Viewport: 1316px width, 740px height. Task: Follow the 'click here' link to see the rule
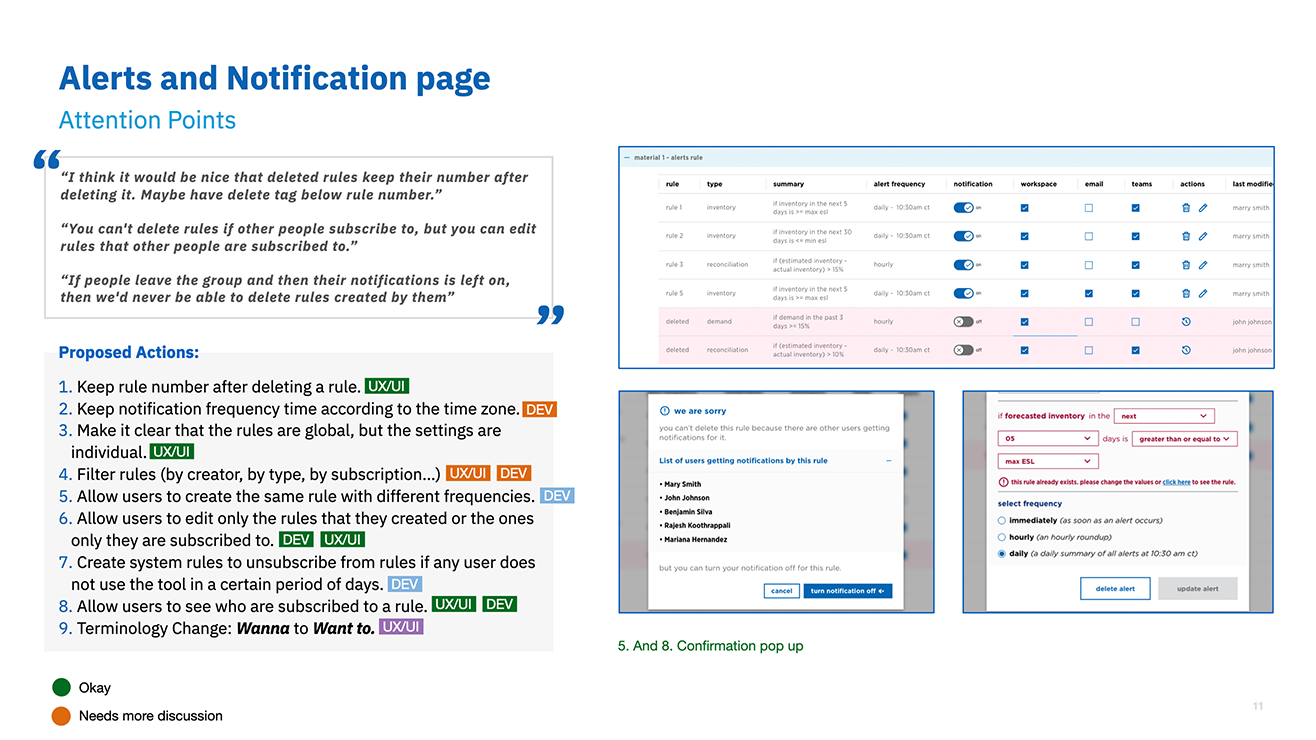[x=1176, y=482]
